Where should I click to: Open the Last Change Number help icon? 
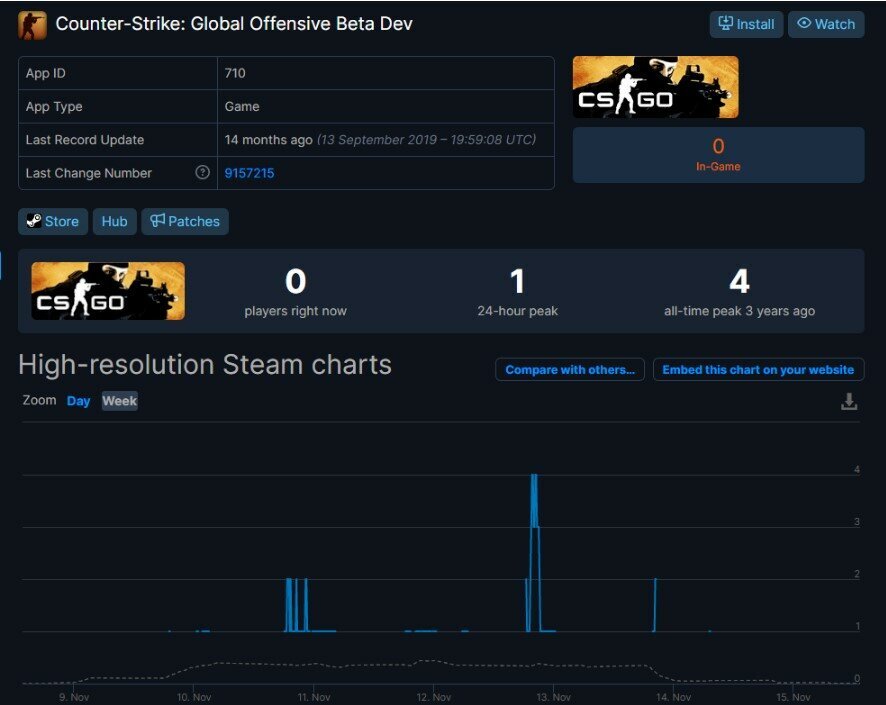tap(202, 172)
